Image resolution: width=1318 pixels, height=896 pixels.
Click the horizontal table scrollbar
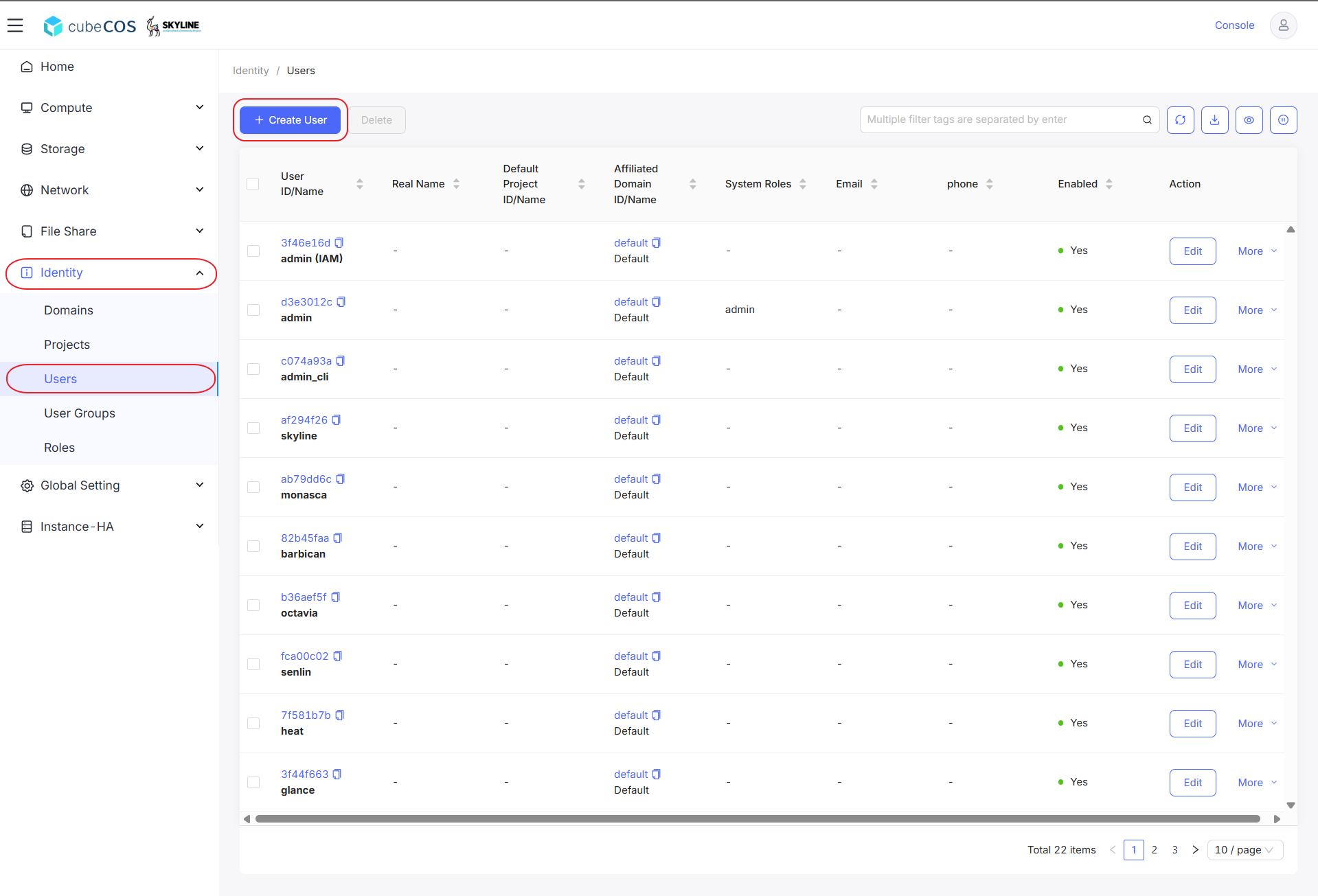757,818
